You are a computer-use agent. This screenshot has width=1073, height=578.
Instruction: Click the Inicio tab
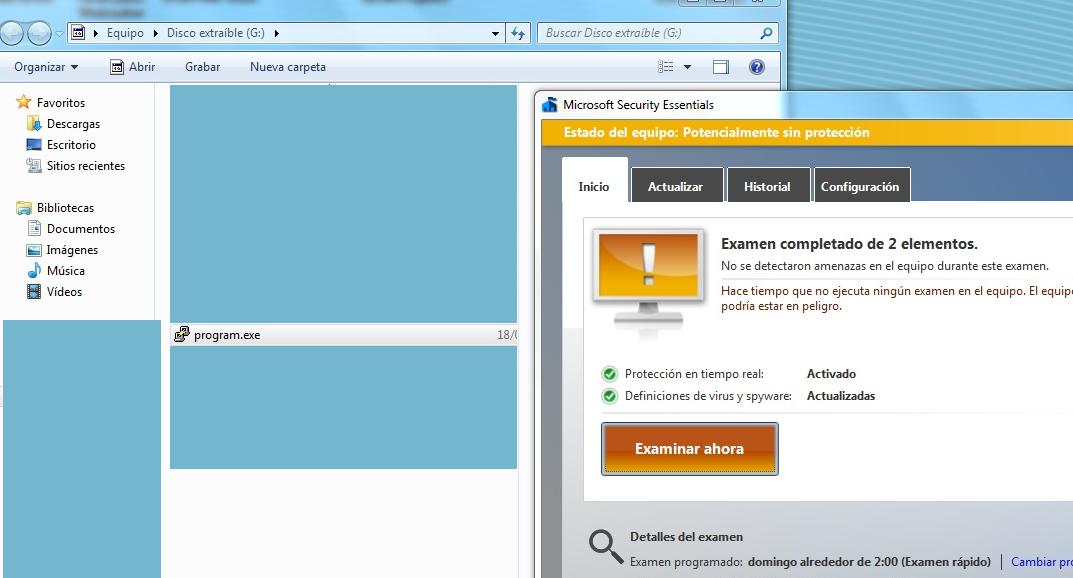pos(594,186)
